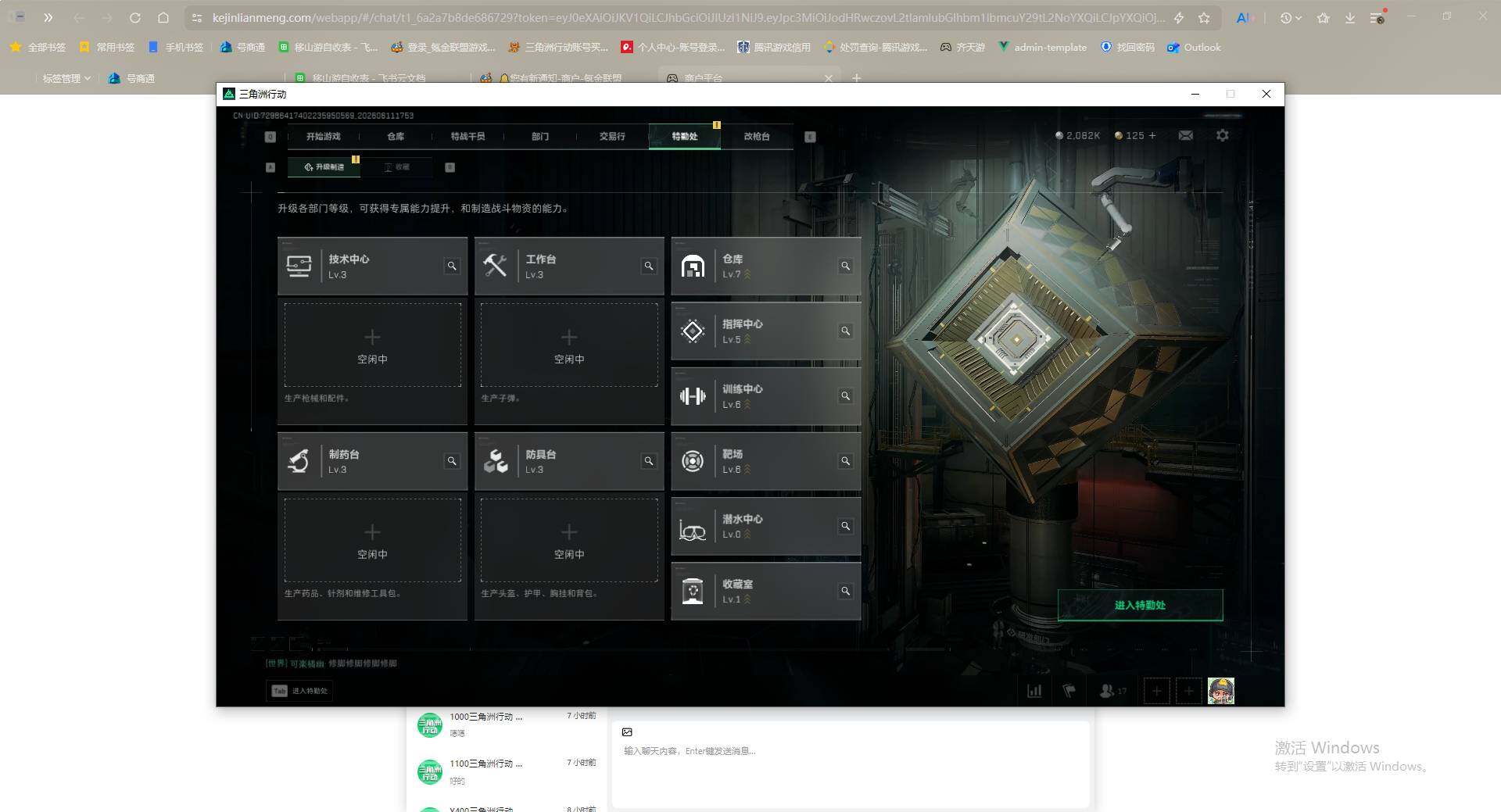This screenshot has height=812, width=1501.
Task: Open the 齐天游 bookmark
Action: 962,47
